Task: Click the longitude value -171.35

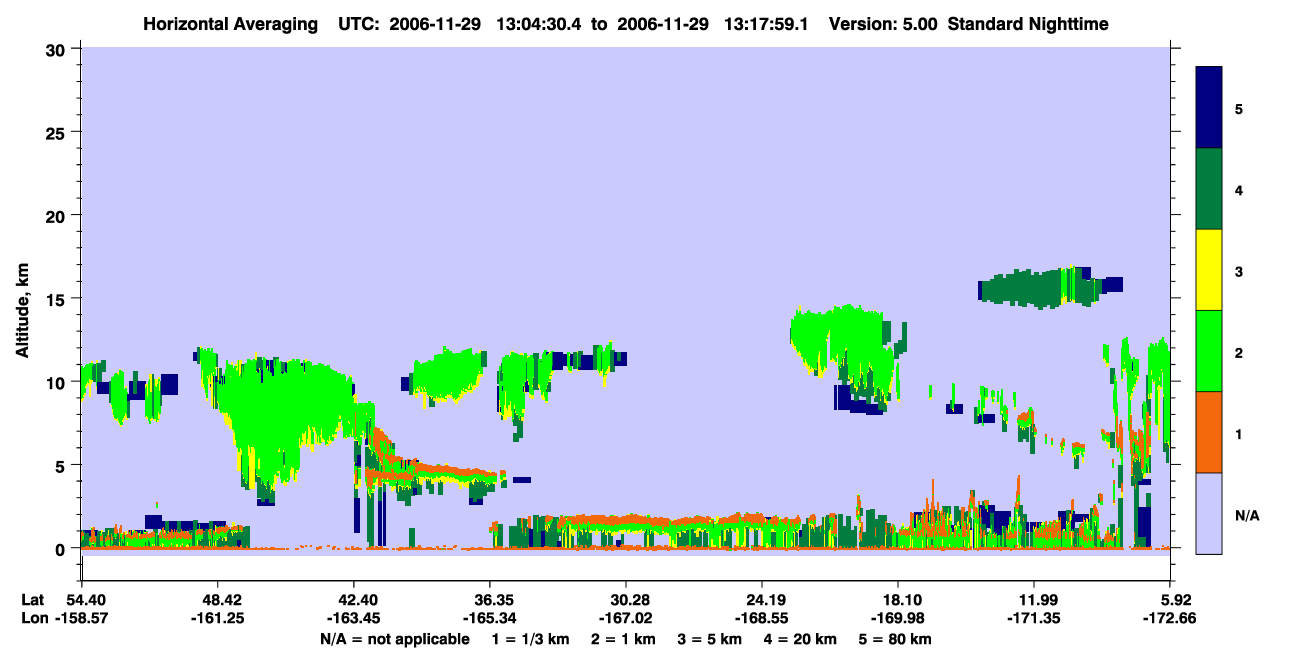Action: point(1034,619)
